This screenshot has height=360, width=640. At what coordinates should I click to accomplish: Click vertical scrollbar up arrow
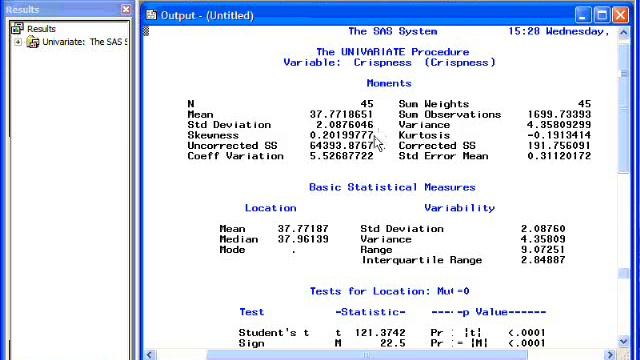624,32
